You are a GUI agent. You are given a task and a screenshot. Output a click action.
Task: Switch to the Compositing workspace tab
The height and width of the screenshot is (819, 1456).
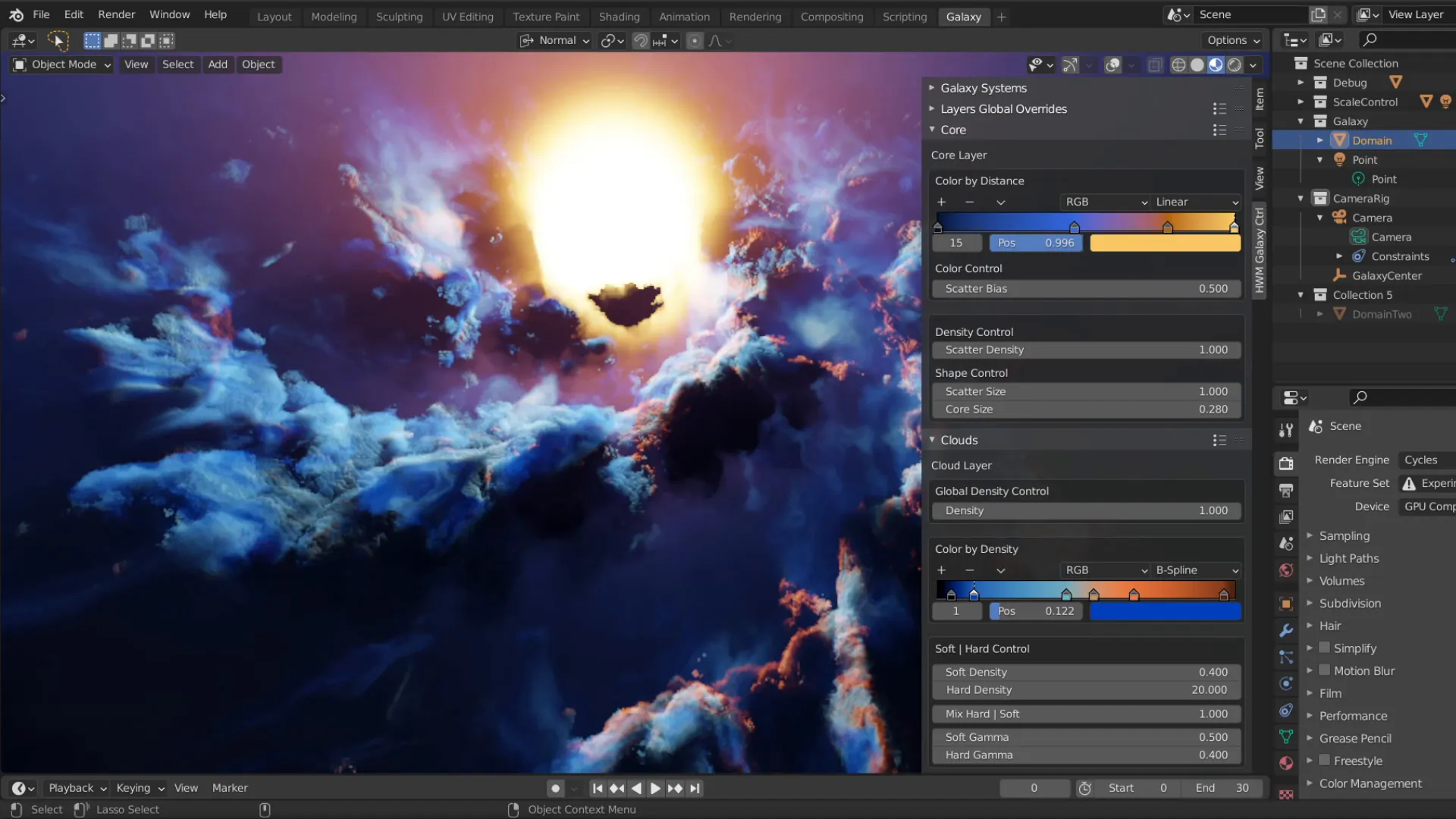(x=832, y=17)
